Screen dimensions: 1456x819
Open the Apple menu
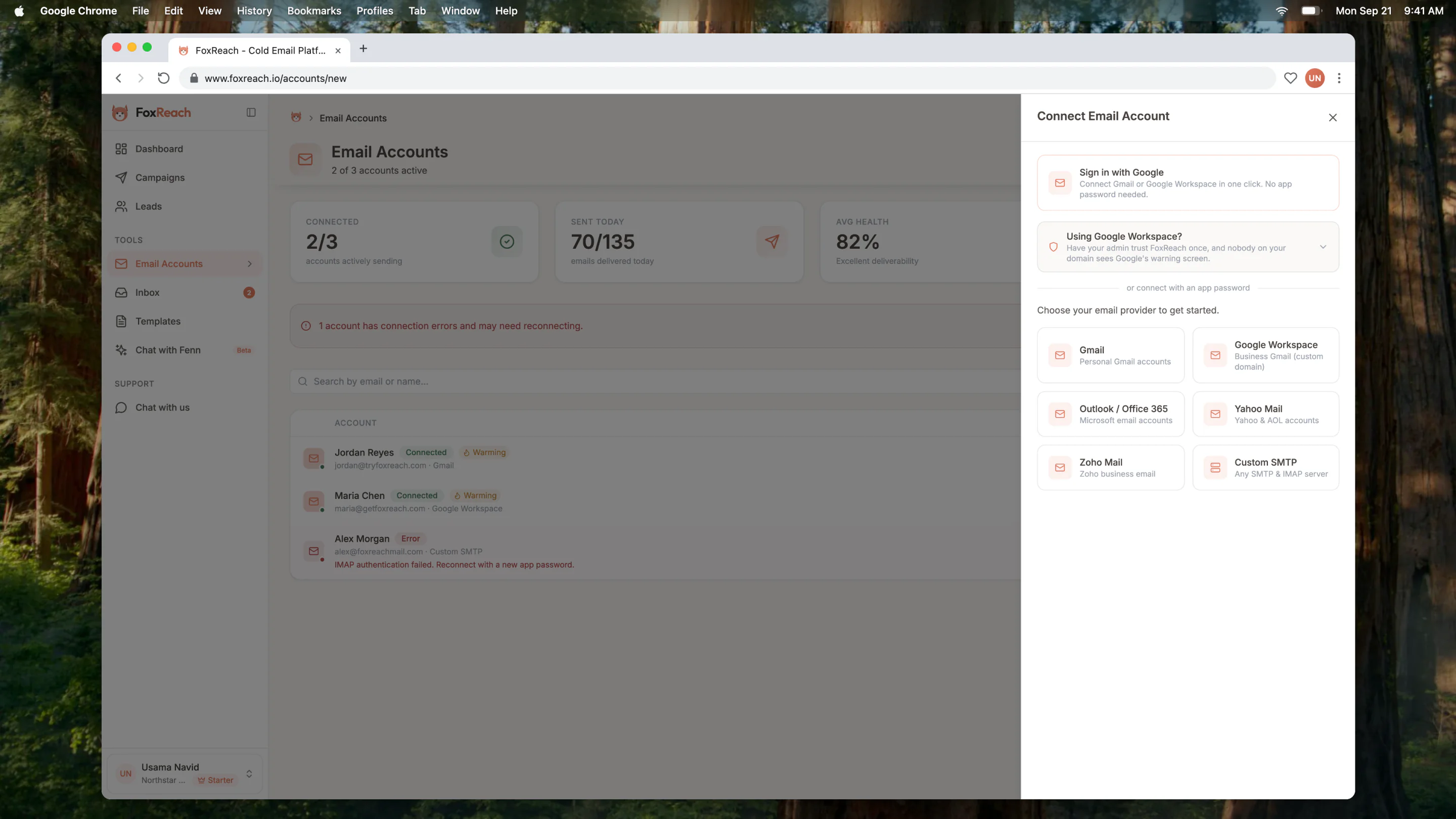coord(19,11)
